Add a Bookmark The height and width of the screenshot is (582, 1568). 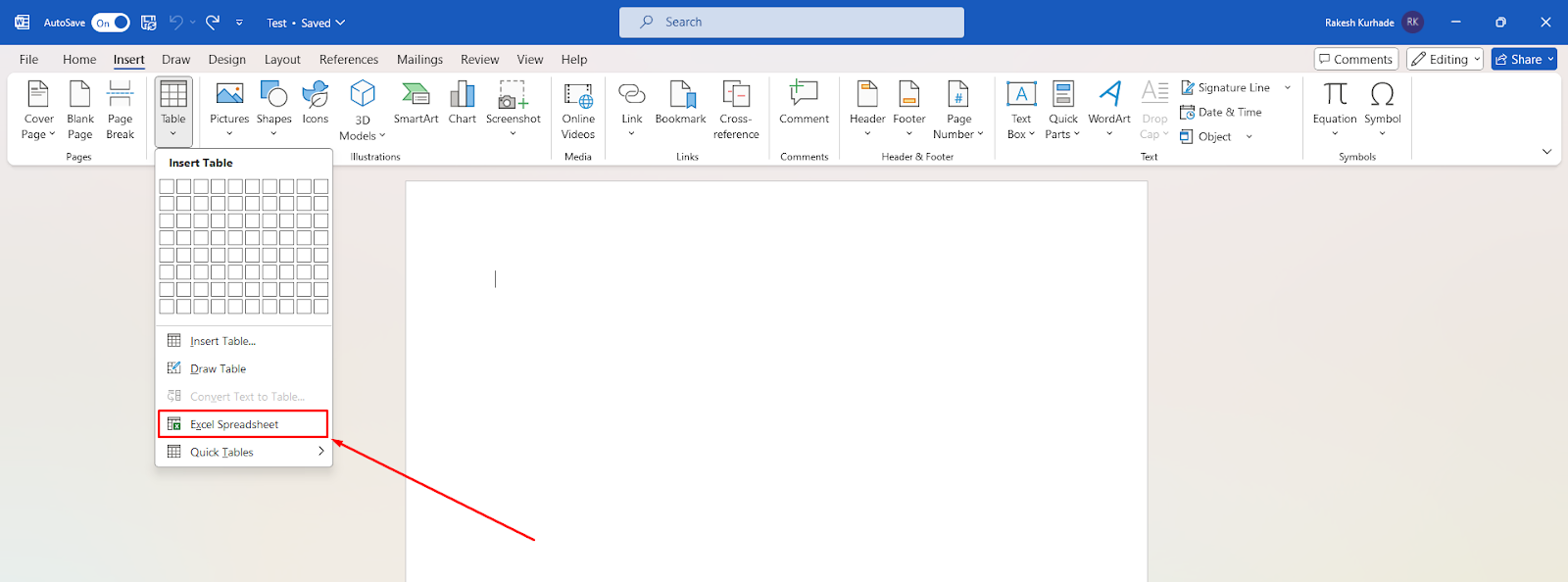[681, 103]
